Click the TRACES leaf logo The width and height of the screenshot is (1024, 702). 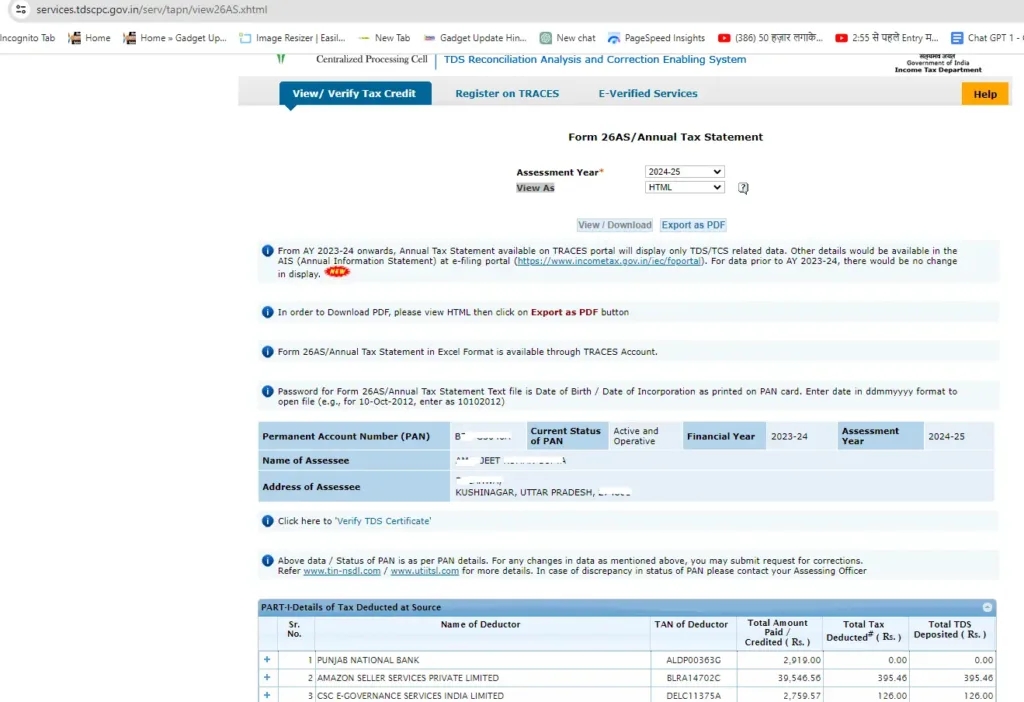click(x=281, y=59)
